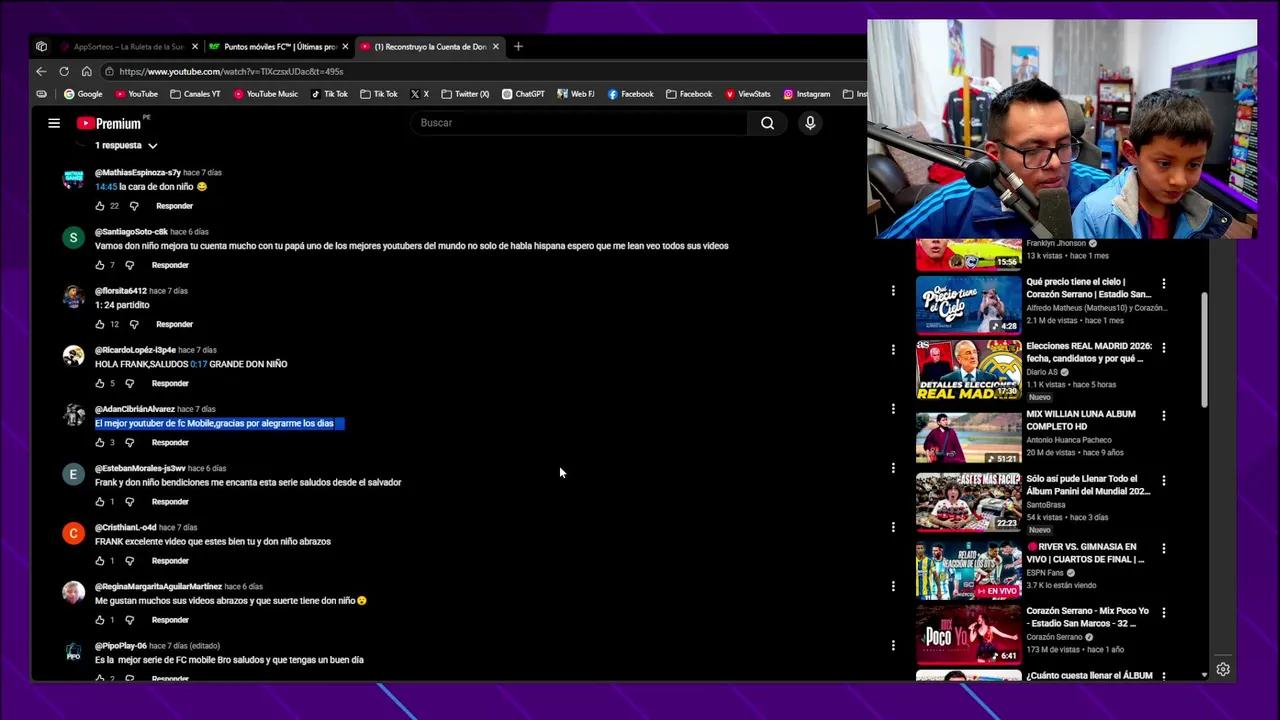Like florsita6412 comment with 12 likes
The image size is (1280, 720).
click(100, 324)
